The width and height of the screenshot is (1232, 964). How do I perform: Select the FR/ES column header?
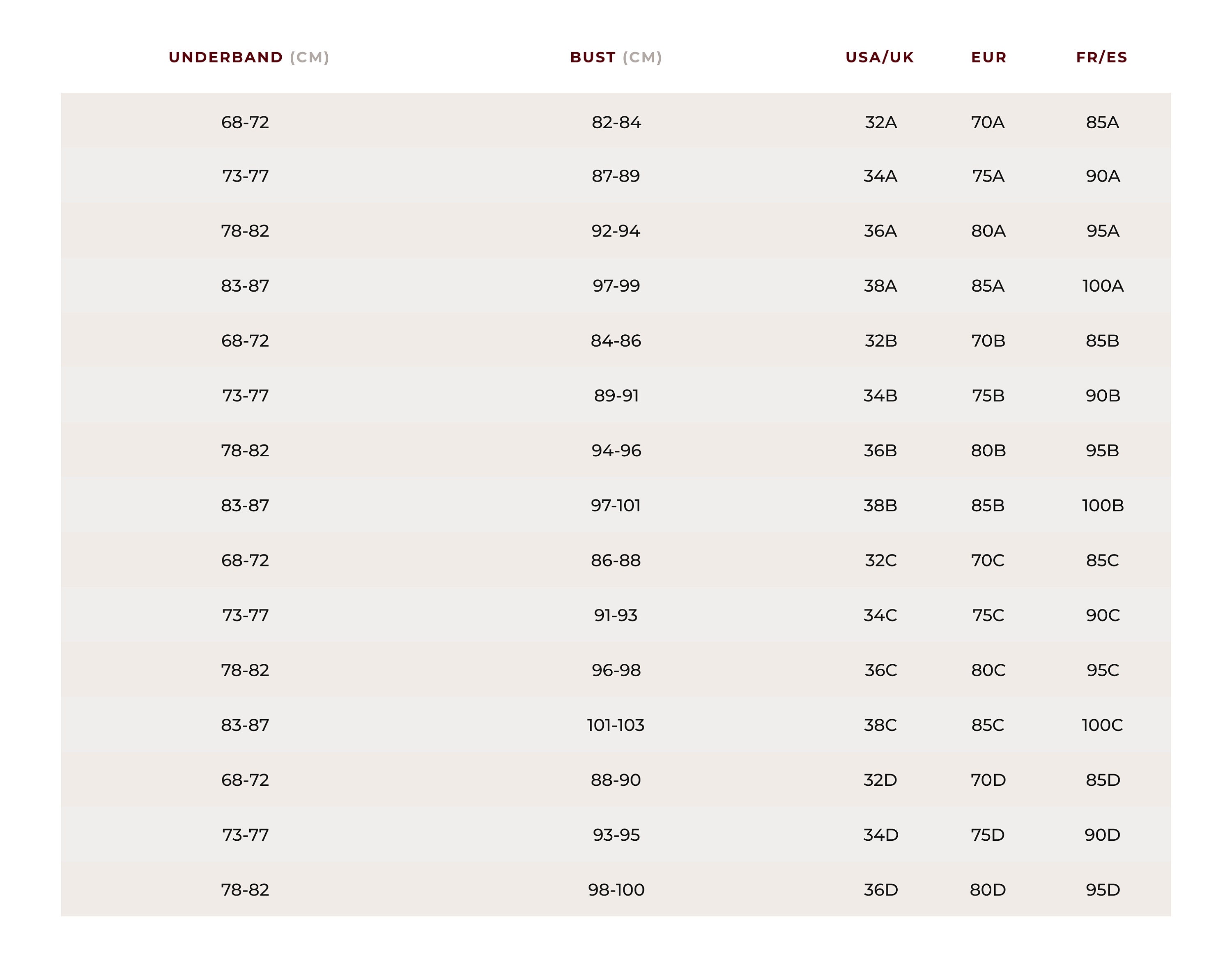pyautogui.click(x=1102, y=58)
